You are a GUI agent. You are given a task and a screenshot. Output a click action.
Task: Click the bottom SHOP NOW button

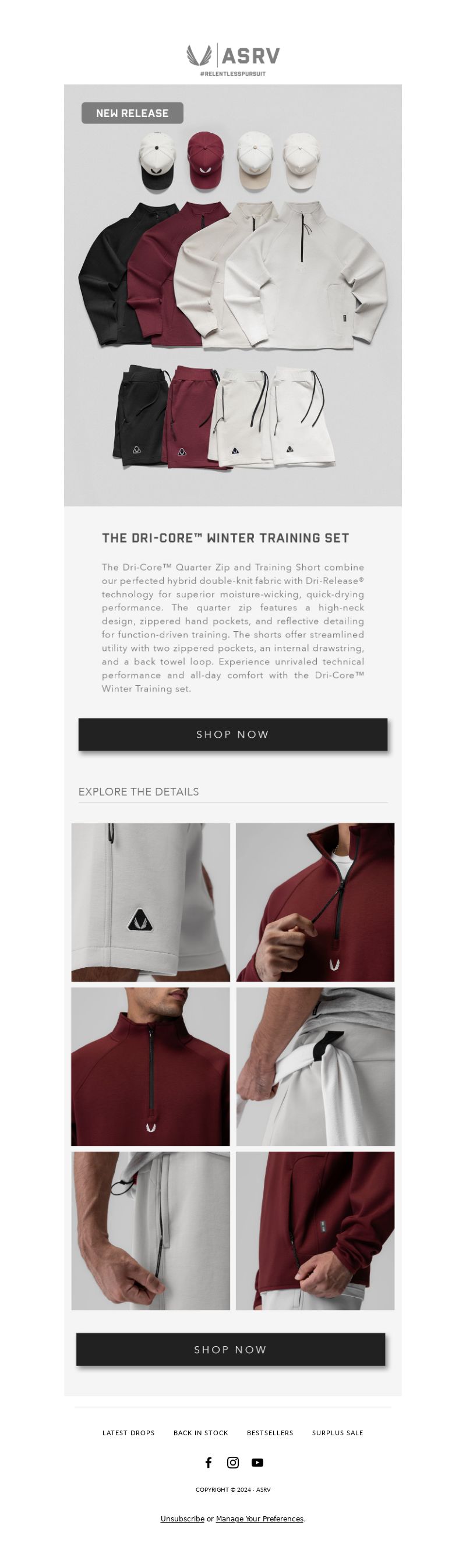pos(231,1350)
